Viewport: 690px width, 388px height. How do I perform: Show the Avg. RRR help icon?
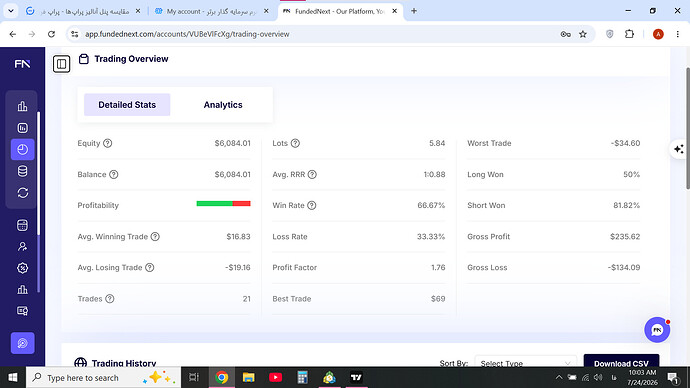312,175
